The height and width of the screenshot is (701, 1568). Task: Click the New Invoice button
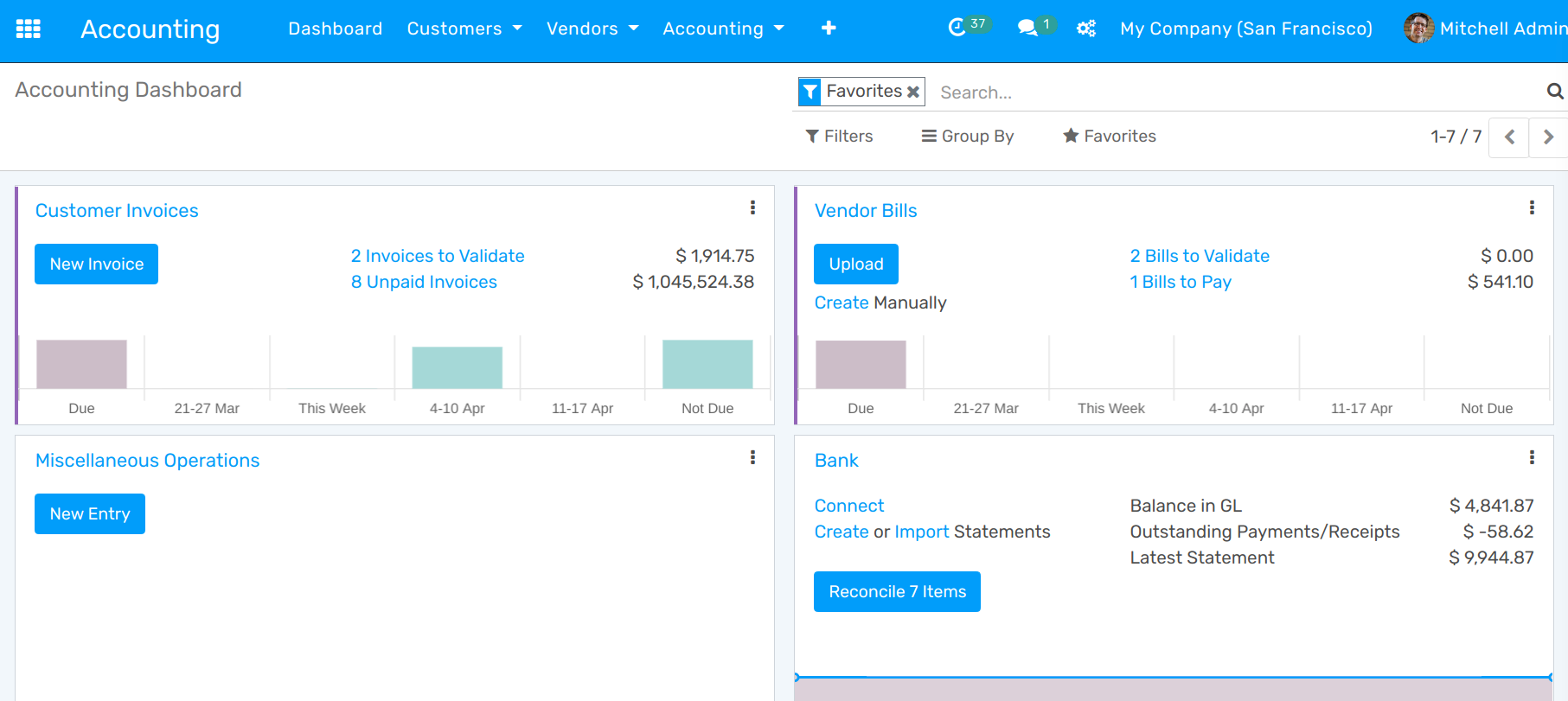(x=96, y=264)
